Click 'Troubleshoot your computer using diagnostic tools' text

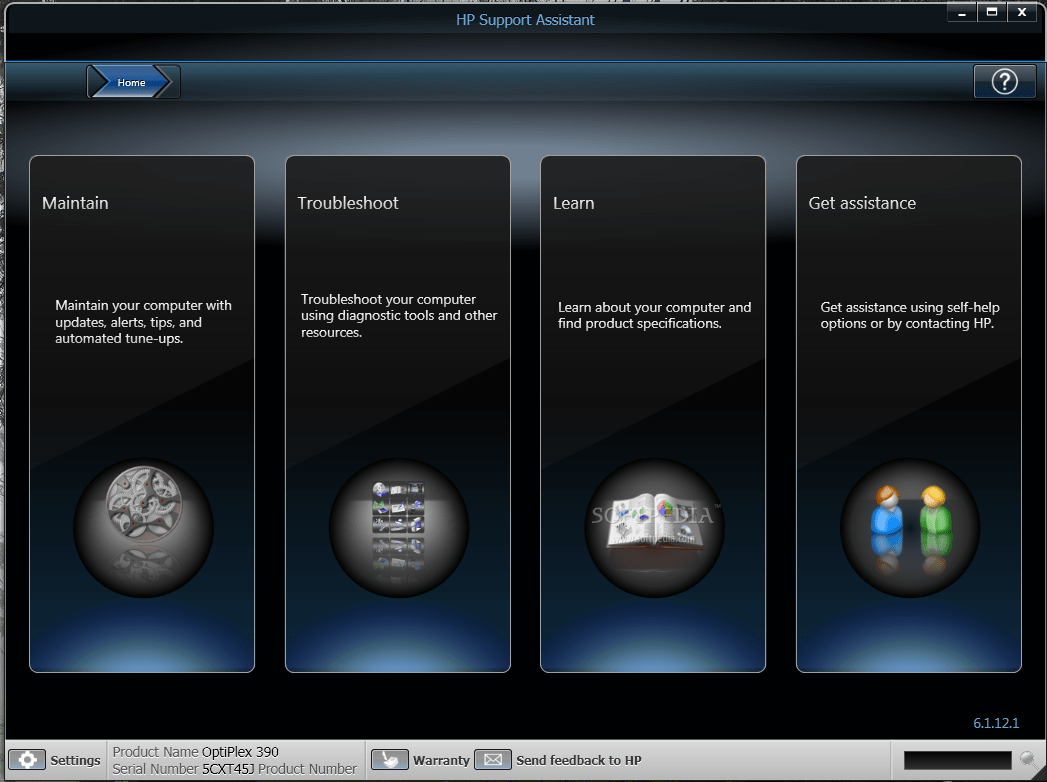(399, 315)
